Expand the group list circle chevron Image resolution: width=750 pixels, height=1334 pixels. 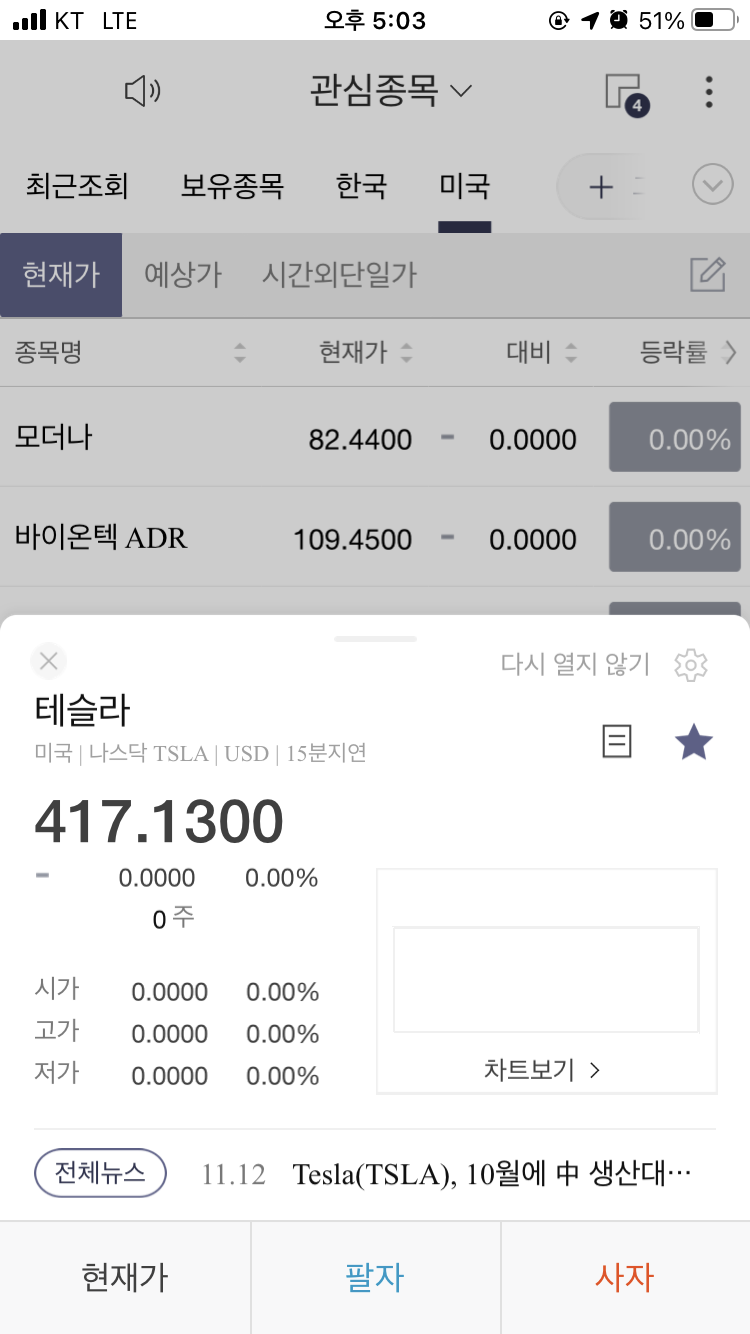713,185
